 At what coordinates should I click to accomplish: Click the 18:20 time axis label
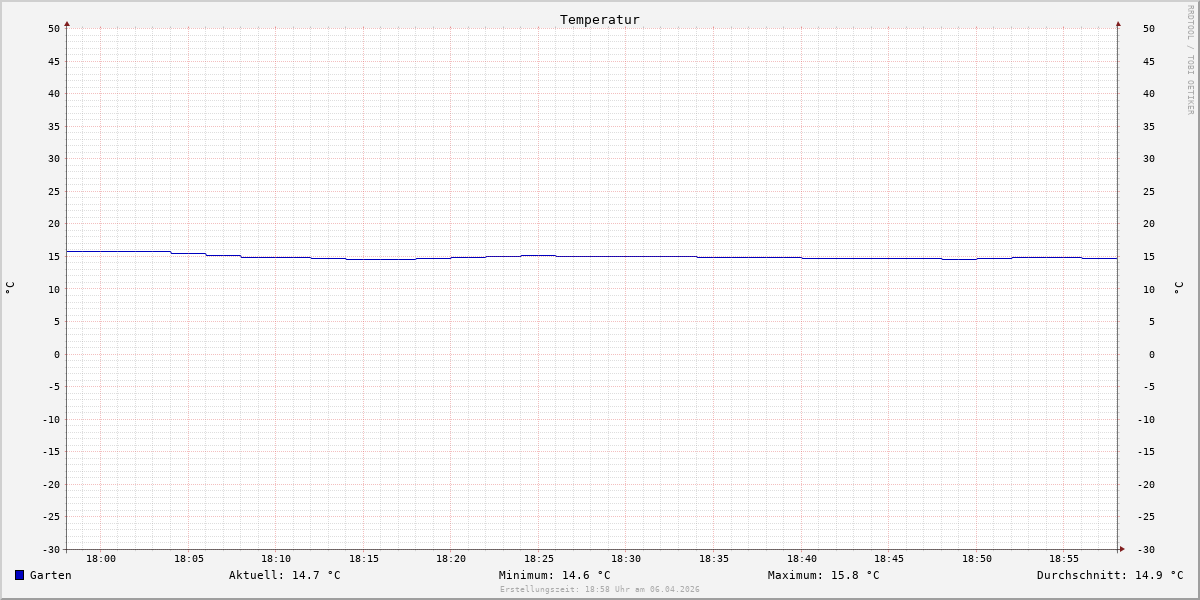point(451,558)
